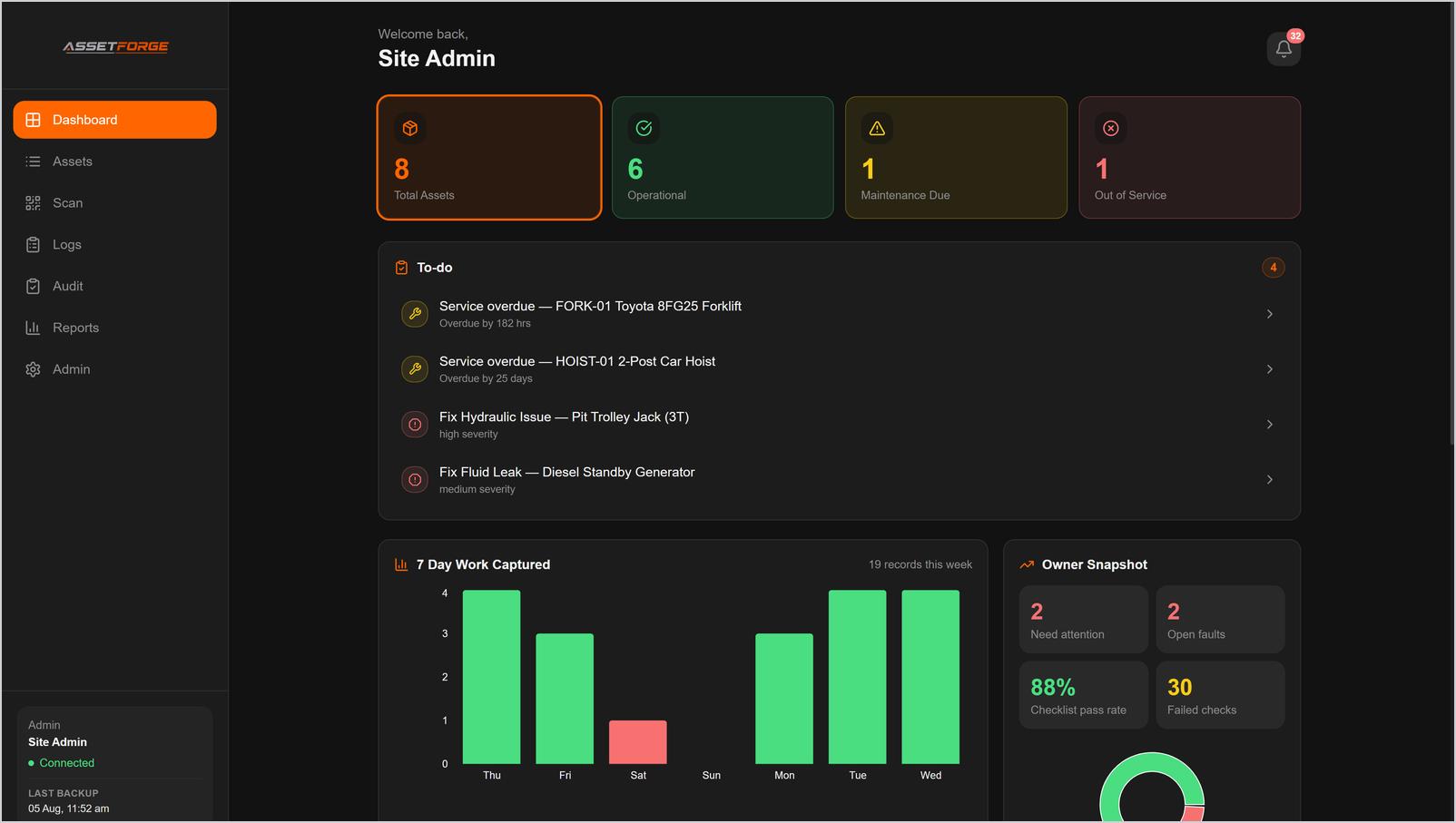
Task: Click the Open faults tile
Action: tap(1220, 620)
